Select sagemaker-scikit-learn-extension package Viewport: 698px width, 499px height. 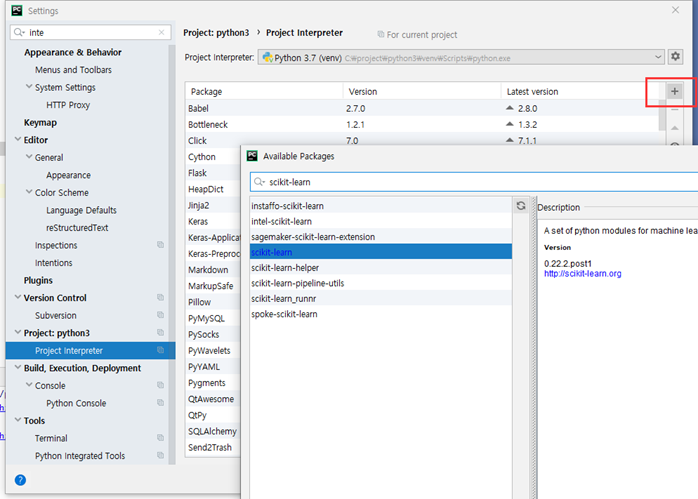click(x=381, y=237)
